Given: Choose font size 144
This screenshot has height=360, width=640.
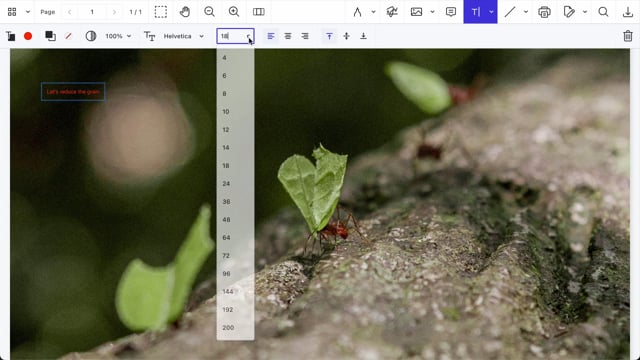Looking at the screenshot, I should [235, 291].
